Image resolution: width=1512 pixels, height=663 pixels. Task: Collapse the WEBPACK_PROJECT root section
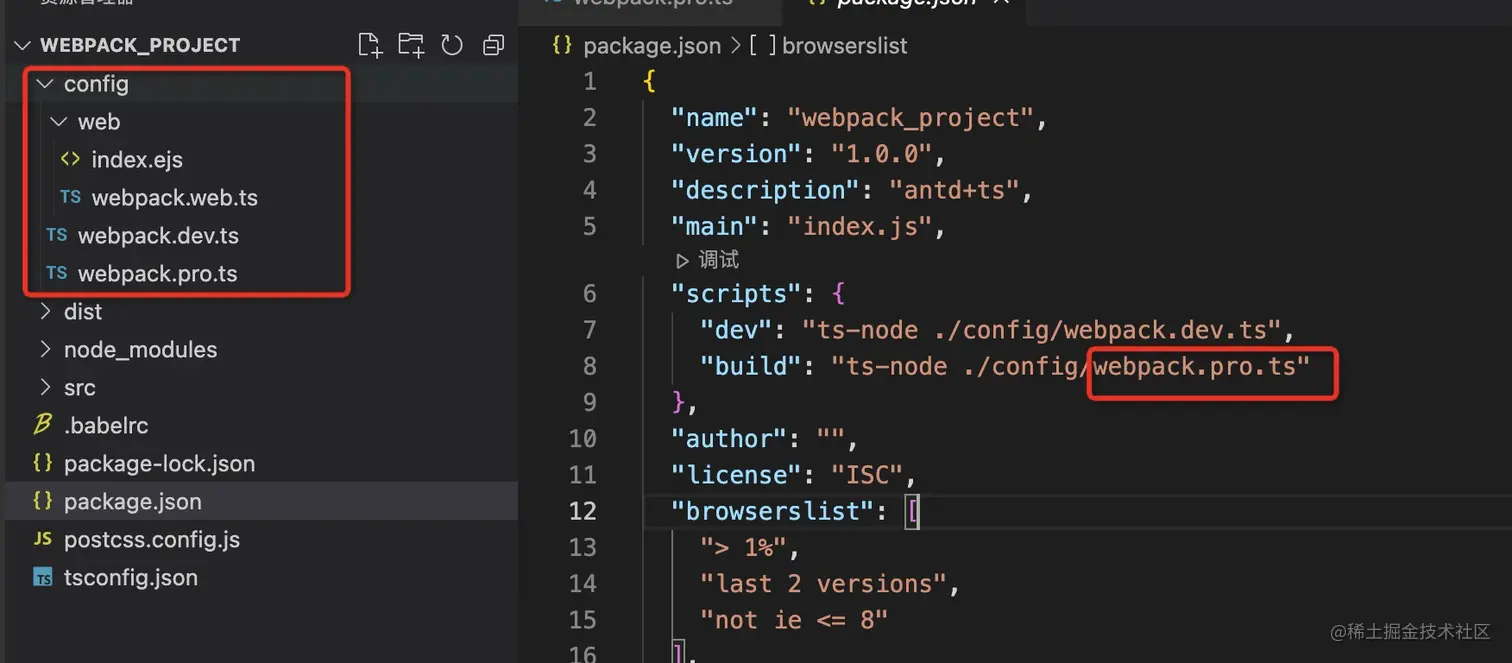click(23, 45)
